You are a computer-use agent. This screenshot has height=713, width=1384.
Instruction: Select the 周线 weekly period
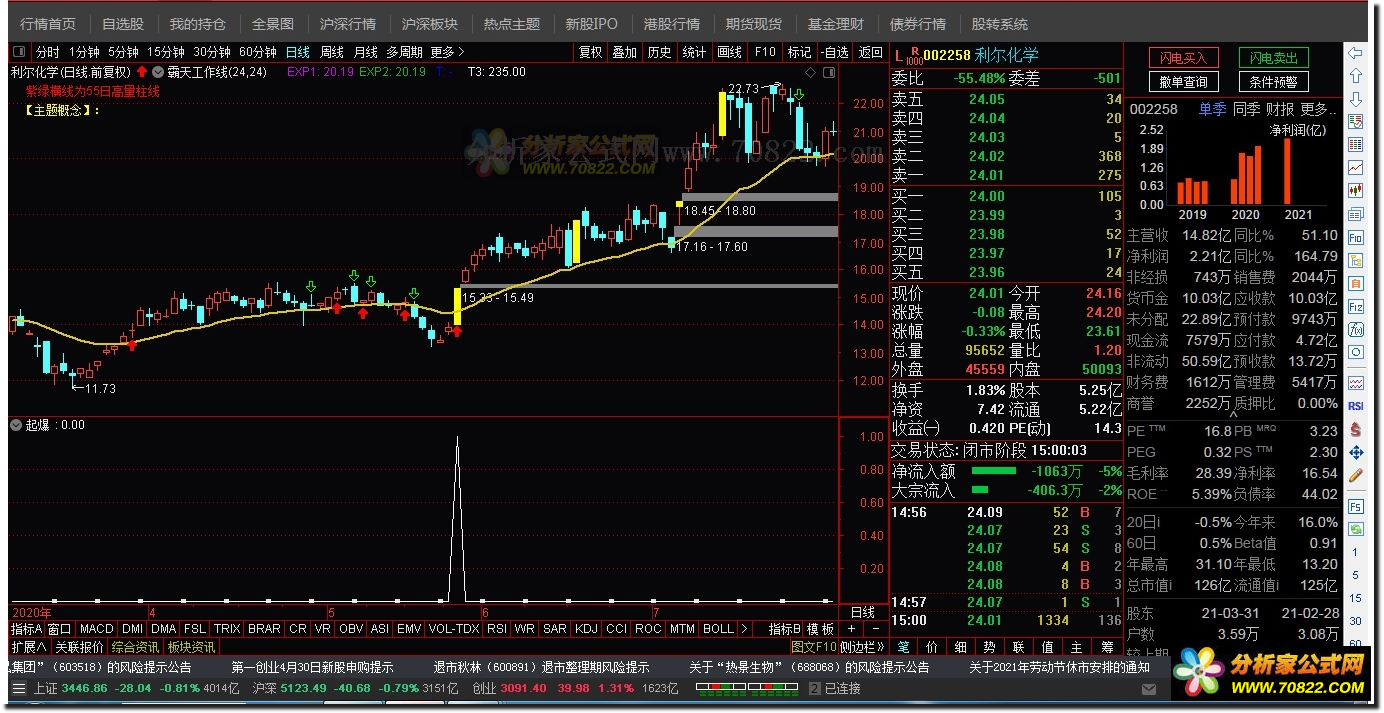pyautogui.click(x=332, y=52)
